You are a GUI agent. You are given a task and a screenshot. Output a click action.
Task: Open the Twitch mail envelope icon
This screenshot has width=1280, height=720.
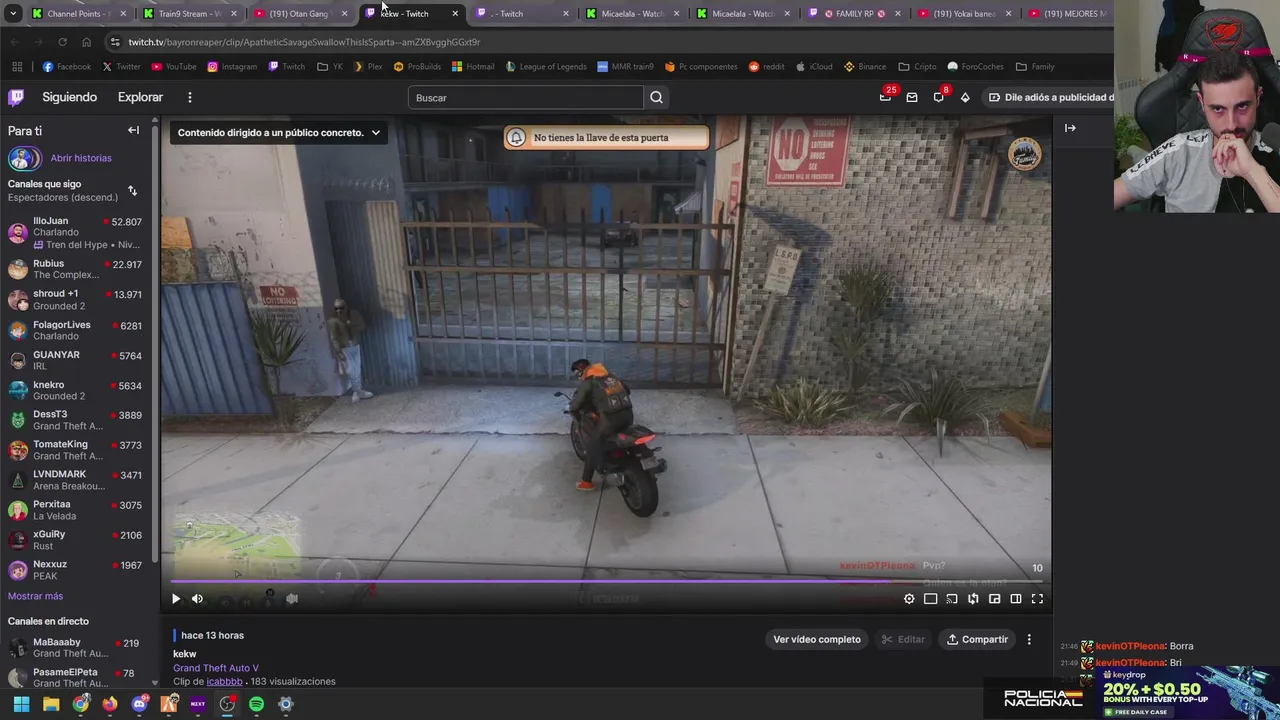912,97
